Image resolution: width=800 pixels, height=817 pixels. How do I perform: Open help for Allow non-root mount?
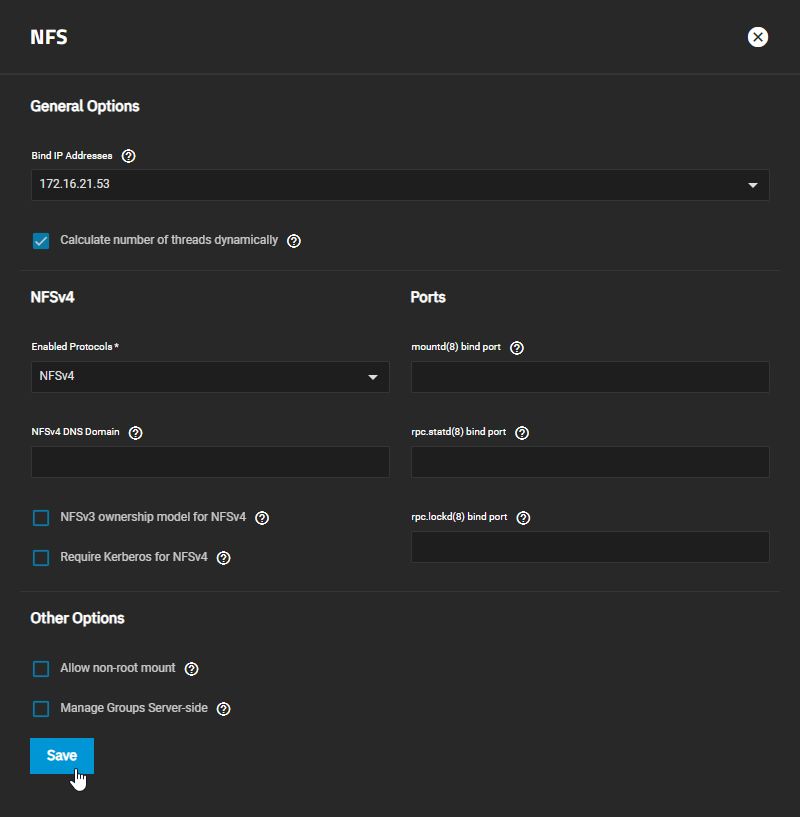click(x=191, y=668)
